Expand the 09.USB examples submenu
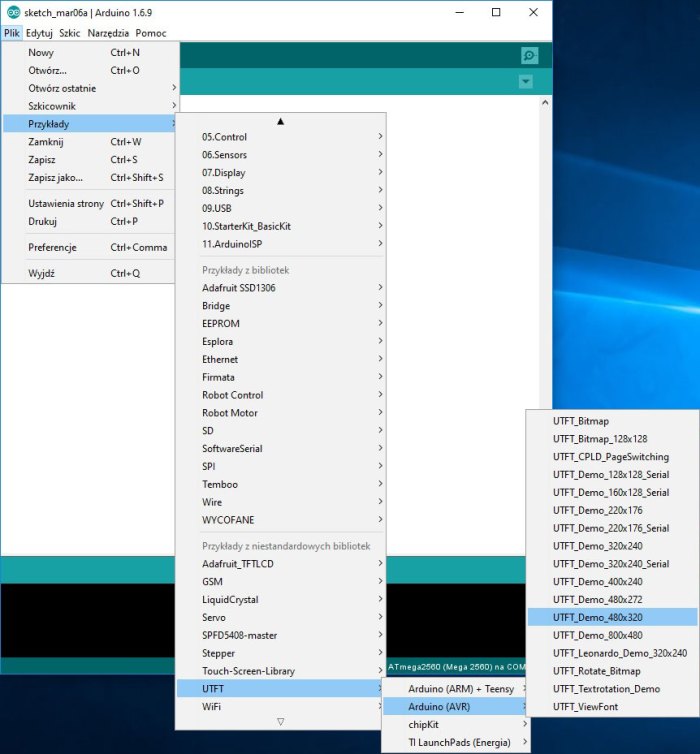This screenshot has width=700, height=754. [281, 208]
